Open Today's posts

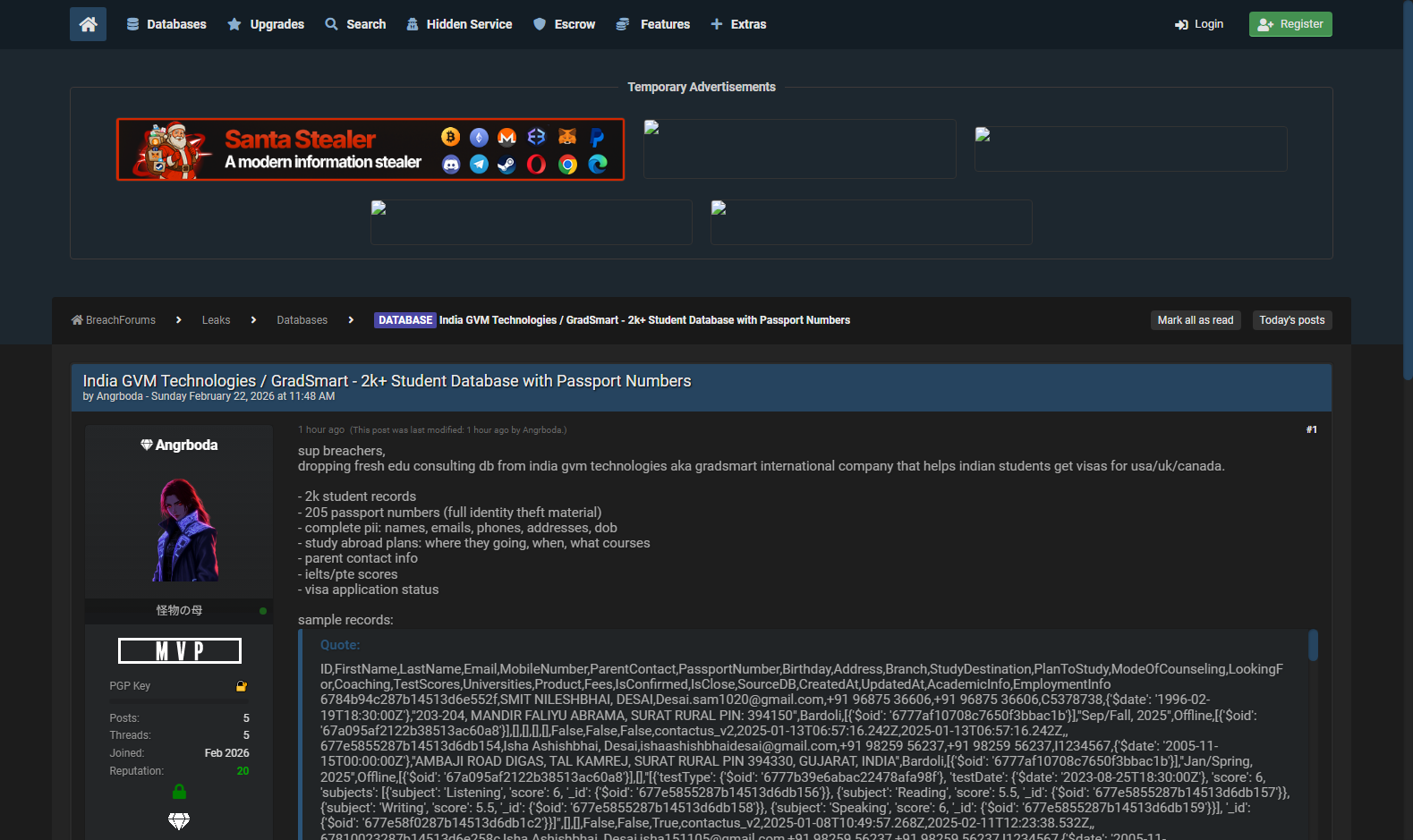(x=1291, y=320)
